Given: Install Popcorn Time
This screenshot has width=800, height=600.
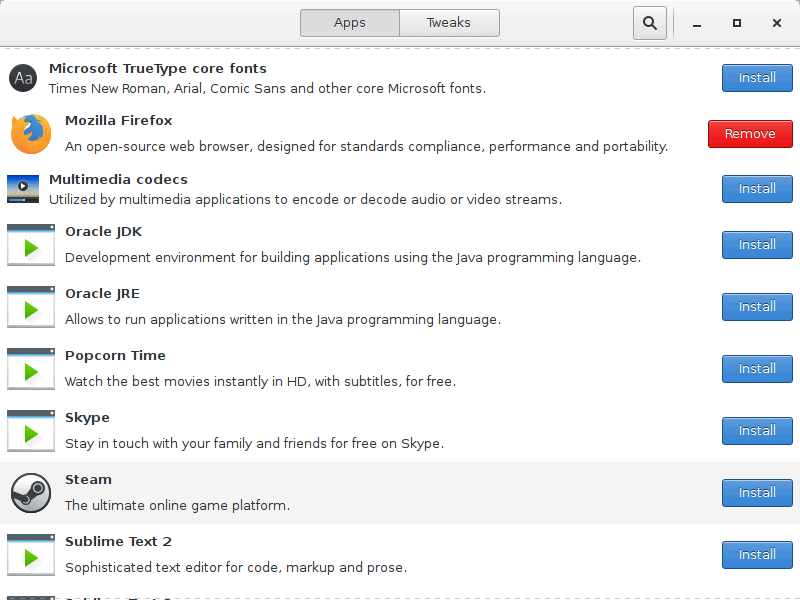Looking at the screenshot, I should tap(757, 369).
